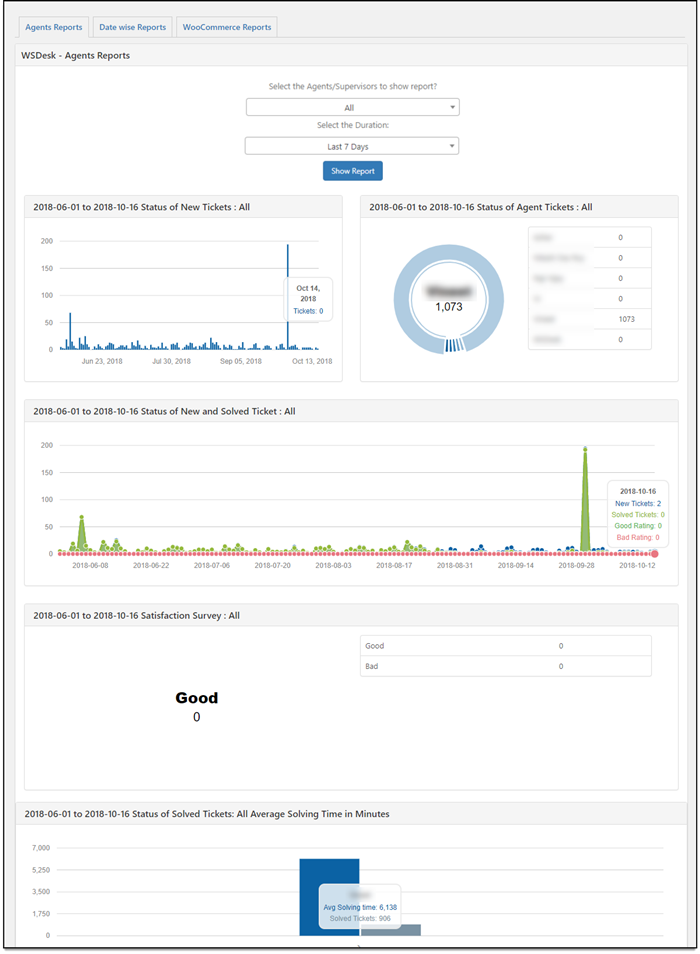
Task: Select the Bad row in Satisfaction Survey table
Action: click(505, 666)
